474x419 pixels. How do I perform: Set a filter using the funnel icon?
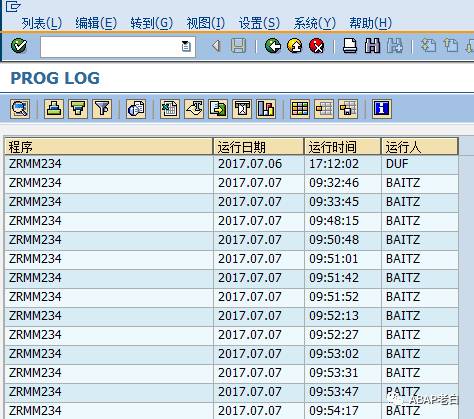[102, 109]
